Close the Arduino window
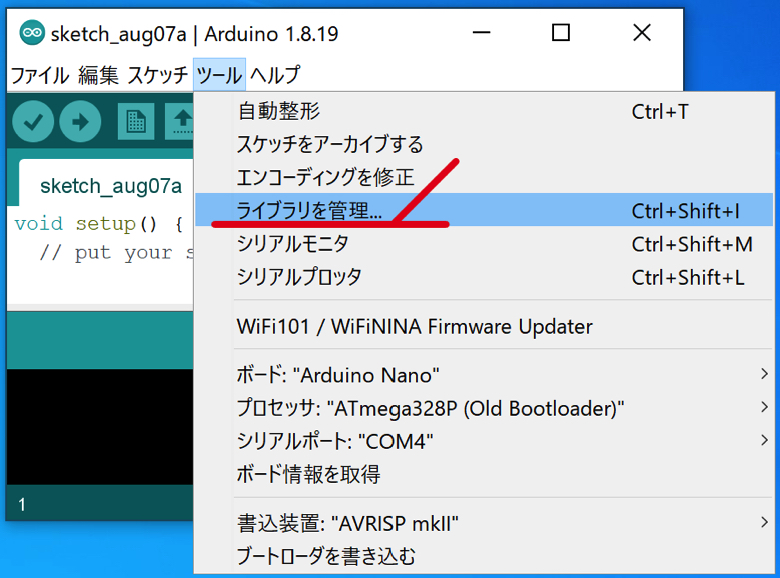Screen dimensions: 780x578 (x=642, y=33)
